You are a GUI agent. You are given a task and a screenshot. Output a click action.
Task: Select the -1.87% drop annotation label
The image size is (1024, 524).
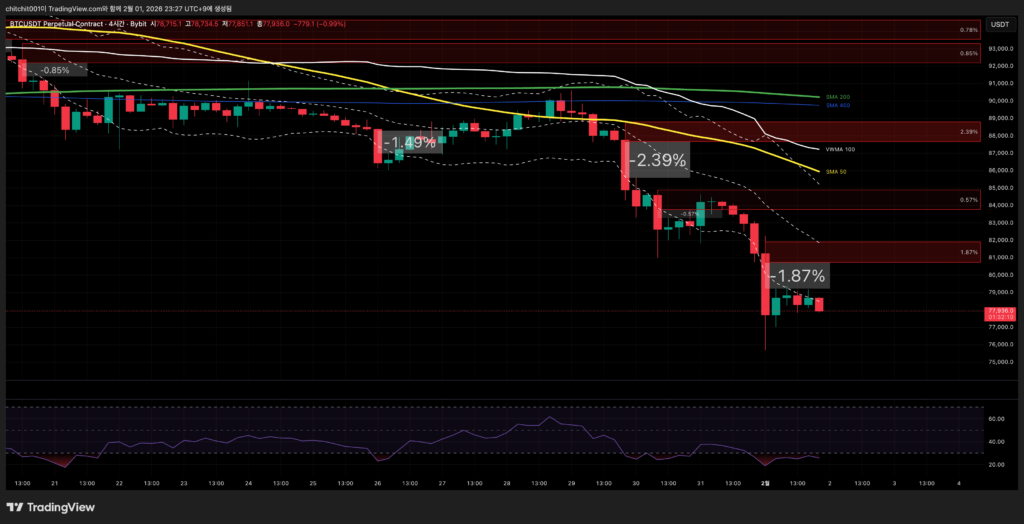pyautogui.click(x=797, y=276)
